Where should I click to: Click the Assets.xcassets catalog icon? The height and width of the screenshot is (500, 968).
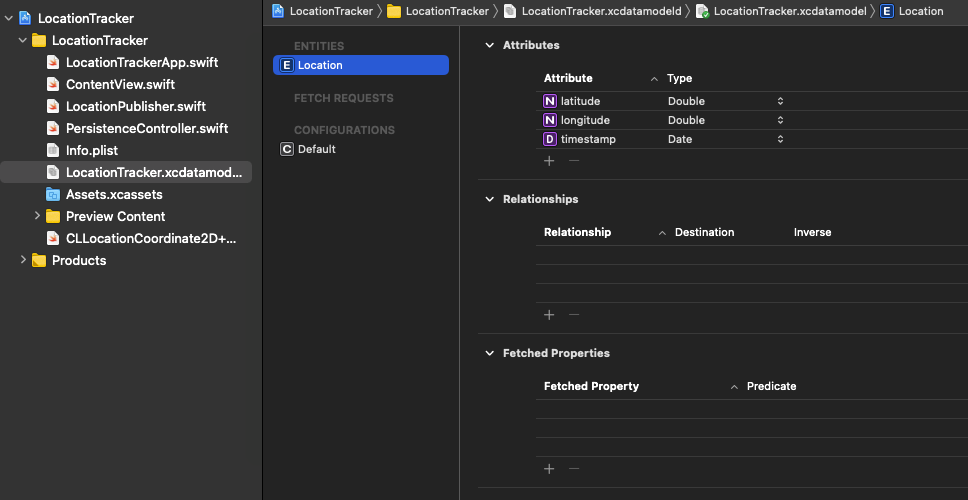[x=54, y=194]
